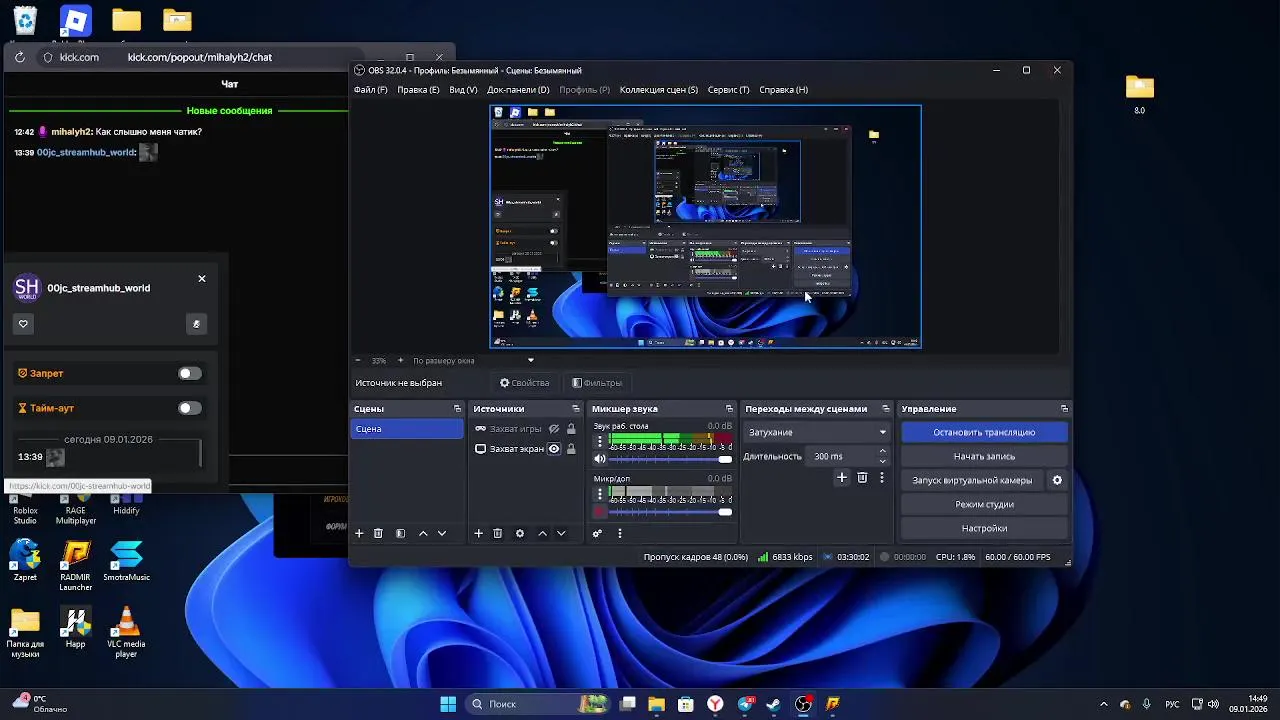Move the scene up in the Сцены panel
The height and width of the screenshot is (720, 1280).
[423, 534]
